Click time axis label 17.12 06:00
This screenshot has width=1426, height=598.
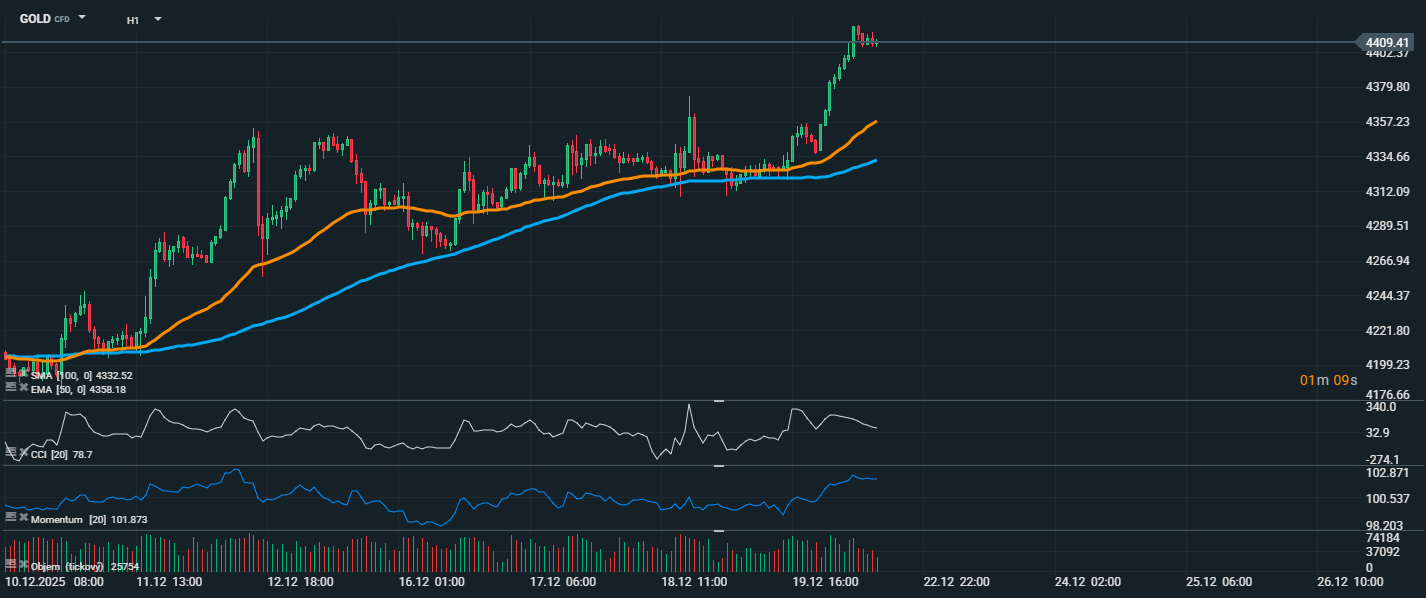tap(564, 582)
